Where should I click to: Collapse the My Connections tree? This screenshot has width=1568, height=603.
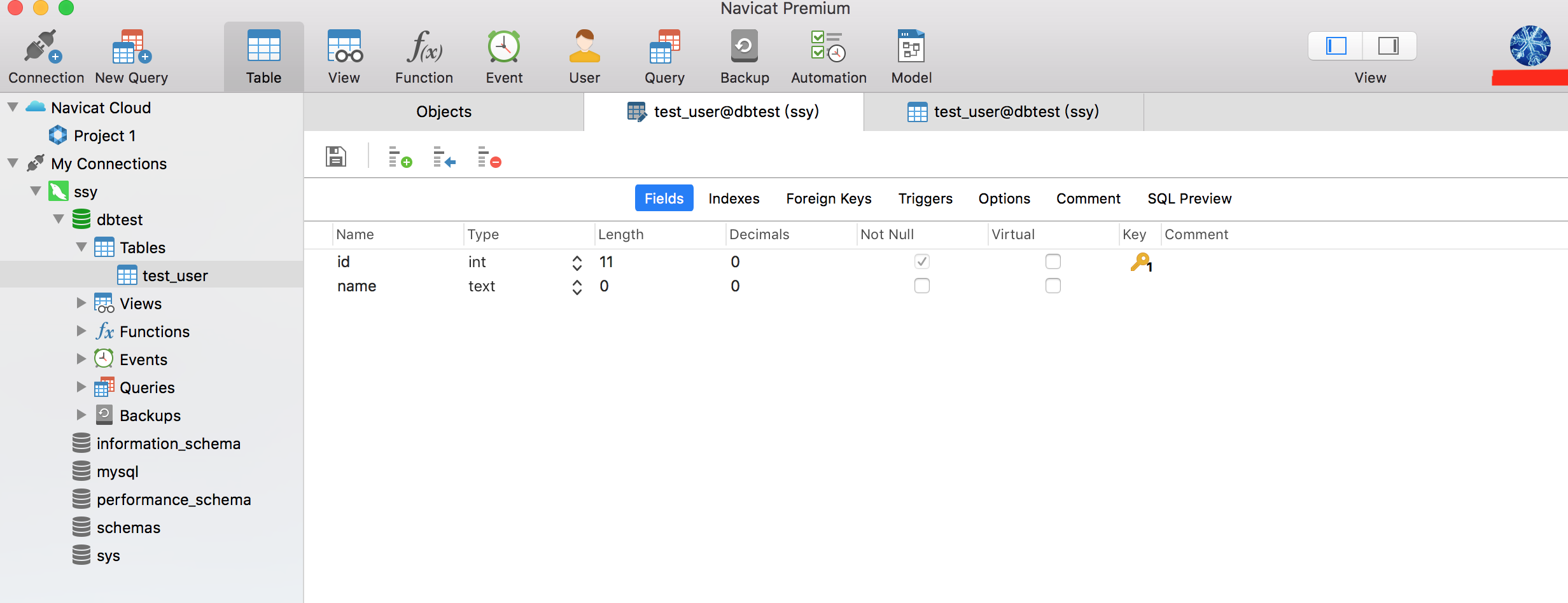pos(11,163)
